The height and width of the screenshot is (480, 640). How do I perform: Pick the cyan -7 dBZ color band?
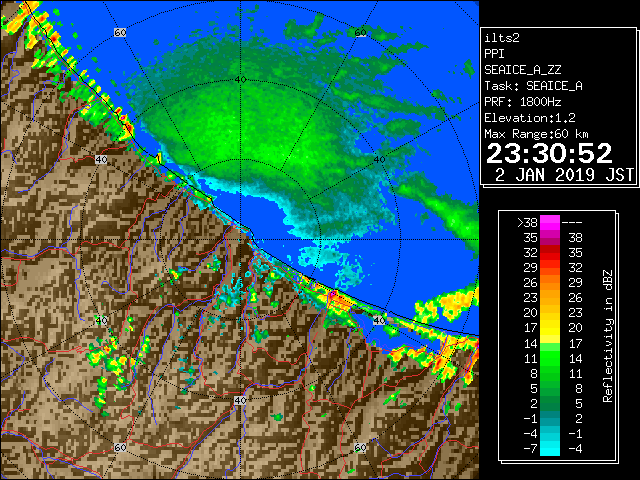550,449
